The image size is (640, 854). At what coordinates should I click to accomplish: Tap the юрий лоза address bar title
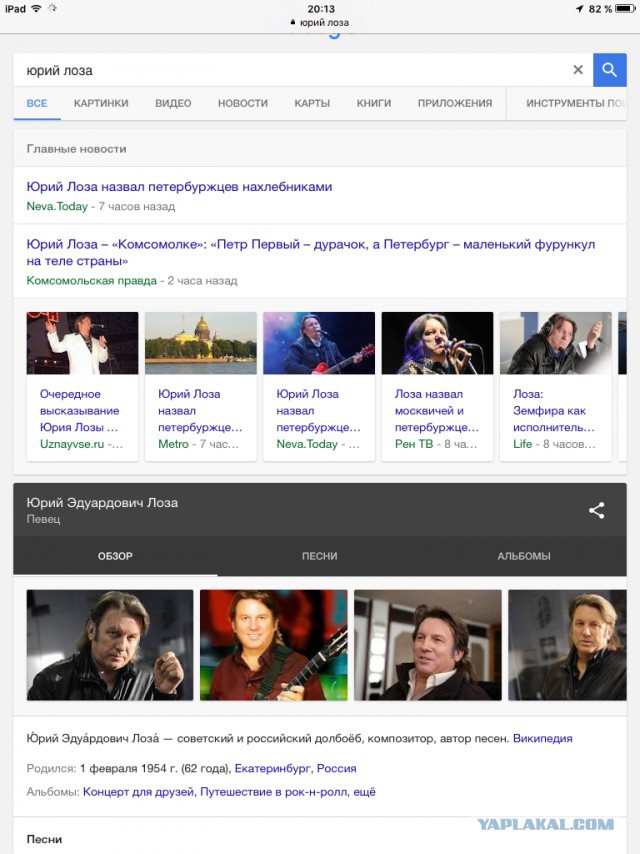324,23
